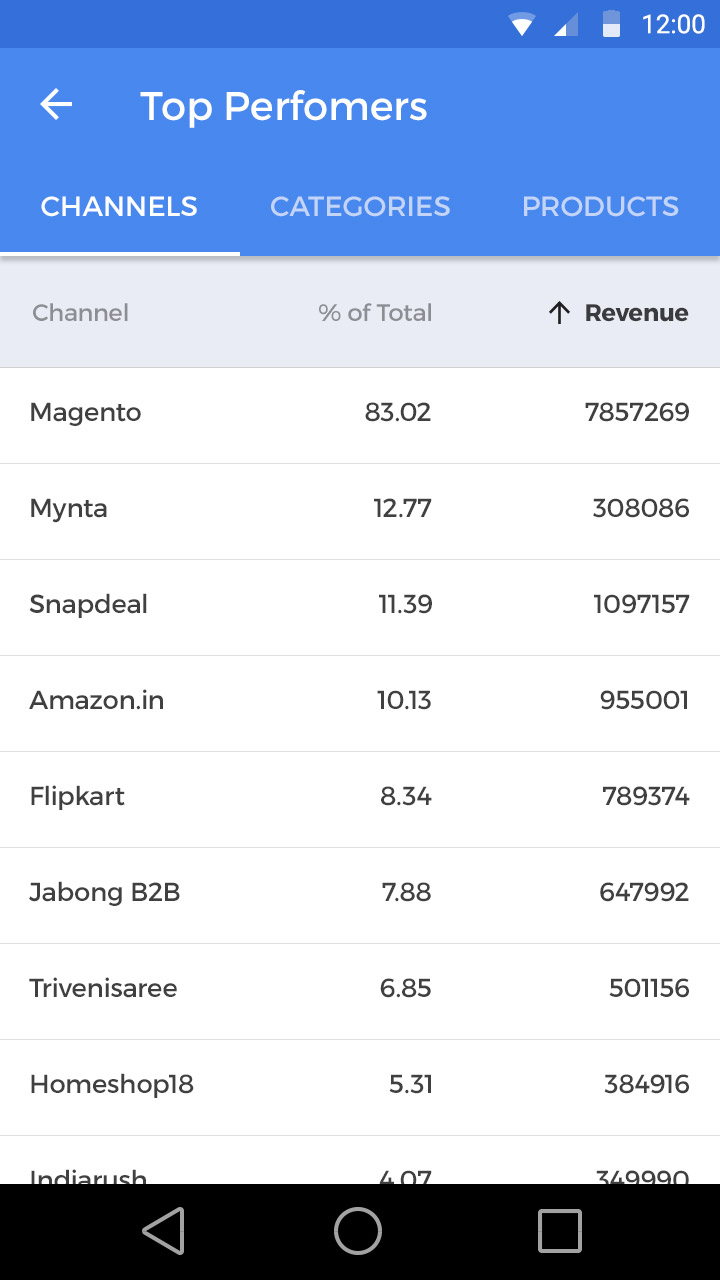Tap the back arrow icon
The image size is (720, 1280).
tap(56, 105)
